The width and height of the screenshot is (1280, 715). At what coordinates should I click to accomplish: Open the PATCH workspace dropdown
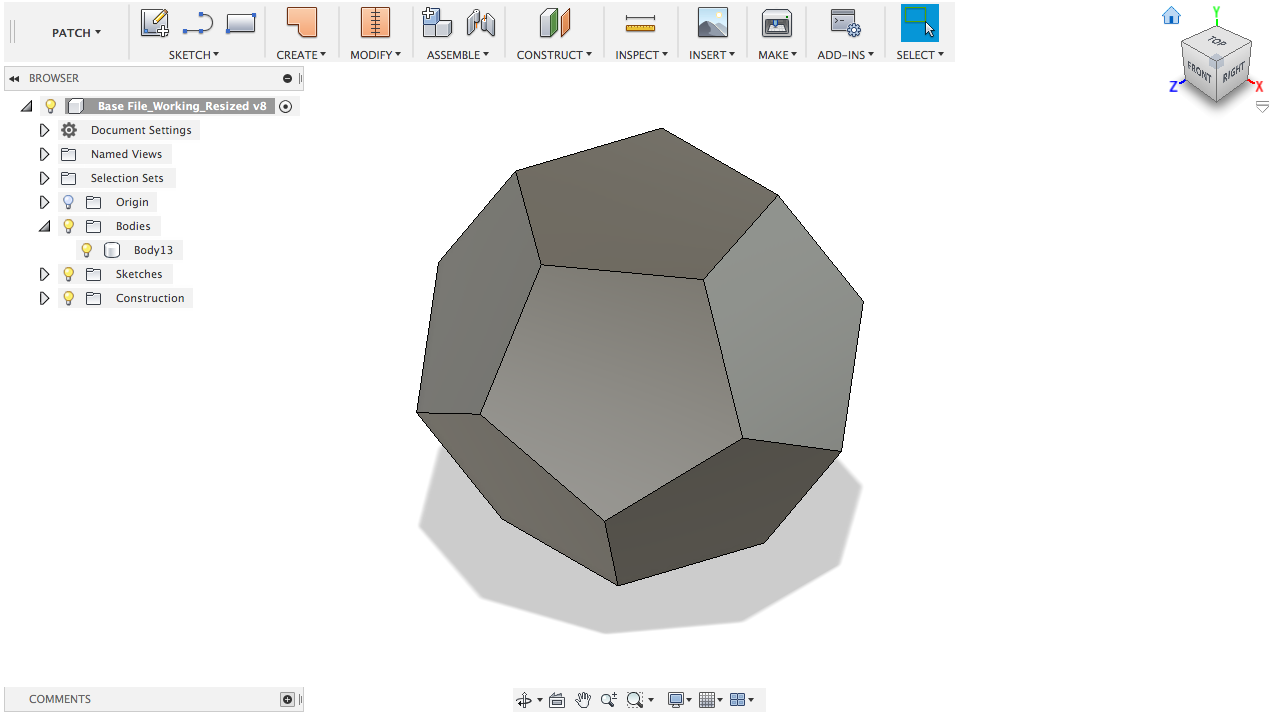click(77, 33)
